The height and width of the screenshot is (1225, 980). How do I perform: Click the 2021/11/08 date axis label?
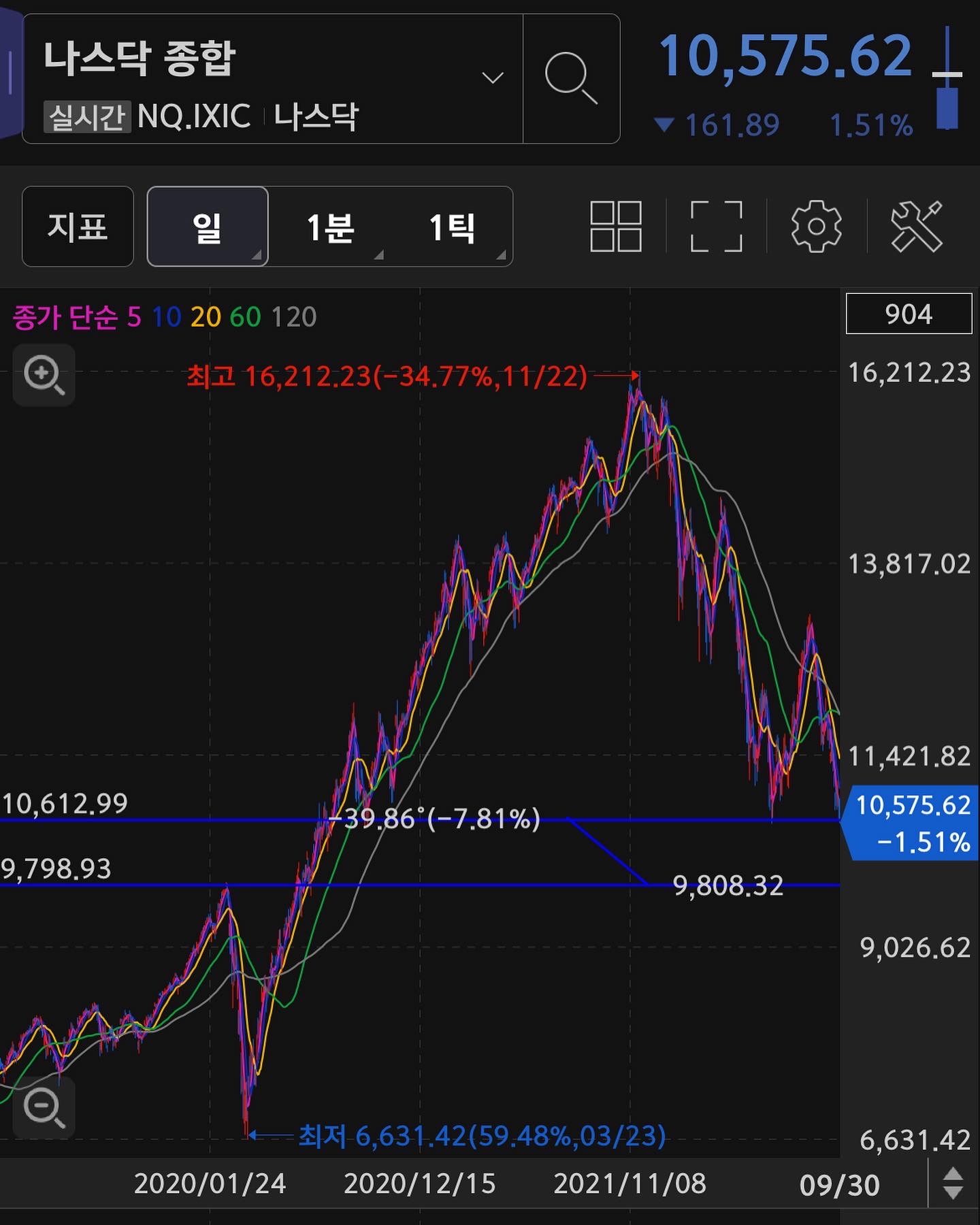click(x=630, y=1183)
